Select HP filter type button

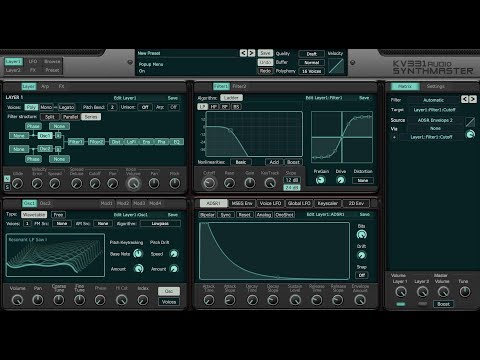click(x=214, y=107)
